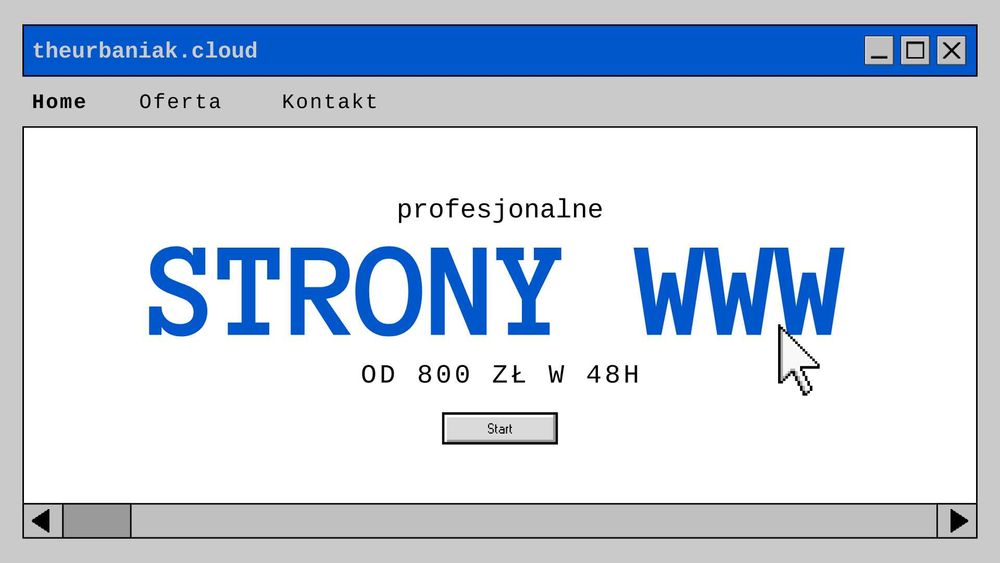The image size is (1000, 563).
Task: Open the Oferta menu item
Action: (180, 101)
